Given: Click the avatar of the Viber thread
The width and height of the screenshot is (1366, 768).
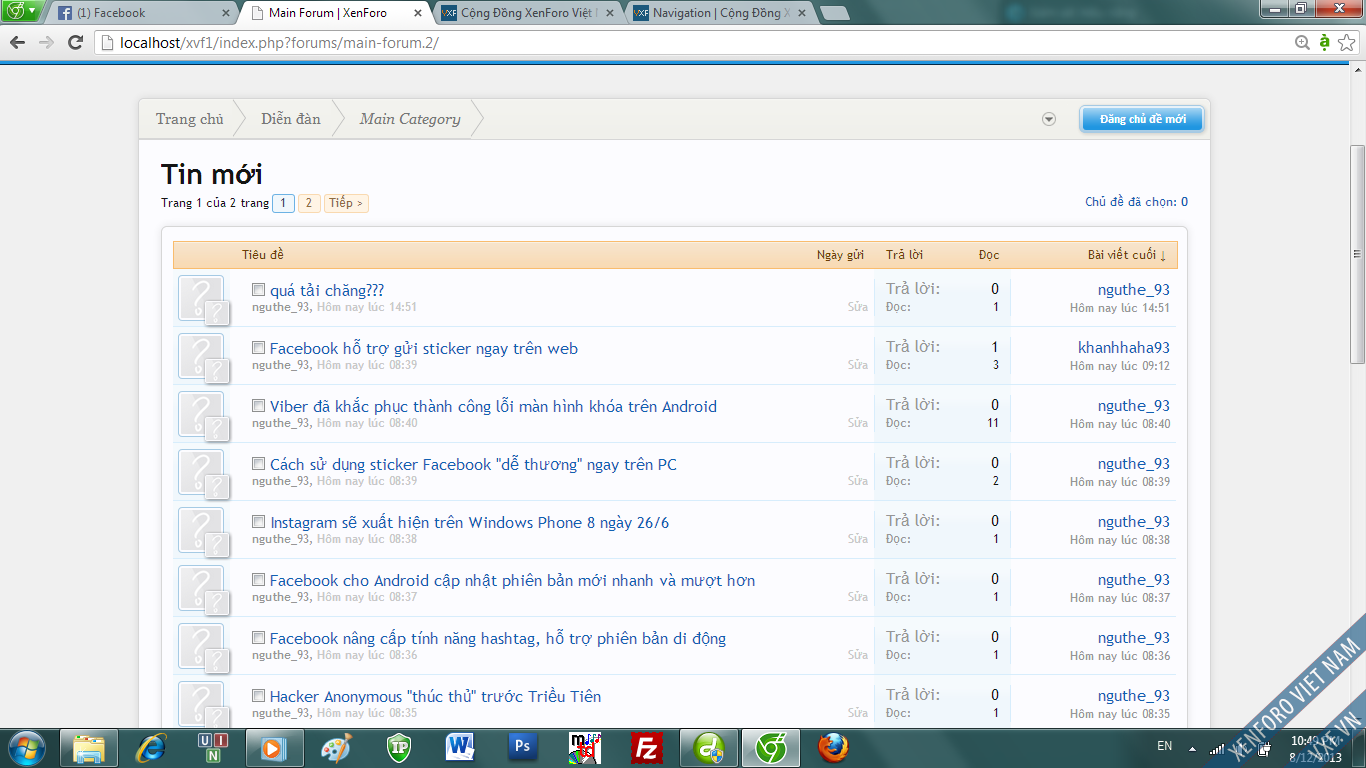Looking at the screenshot, I should coord(201,415).
